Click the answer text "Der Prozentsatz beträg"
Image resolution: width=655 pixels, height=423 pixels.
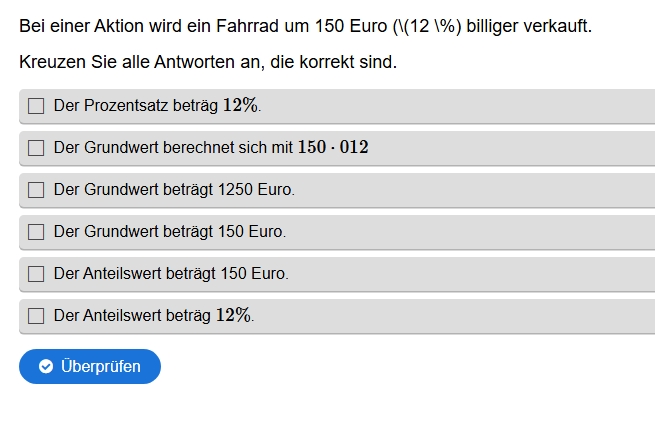pos(136,106)
